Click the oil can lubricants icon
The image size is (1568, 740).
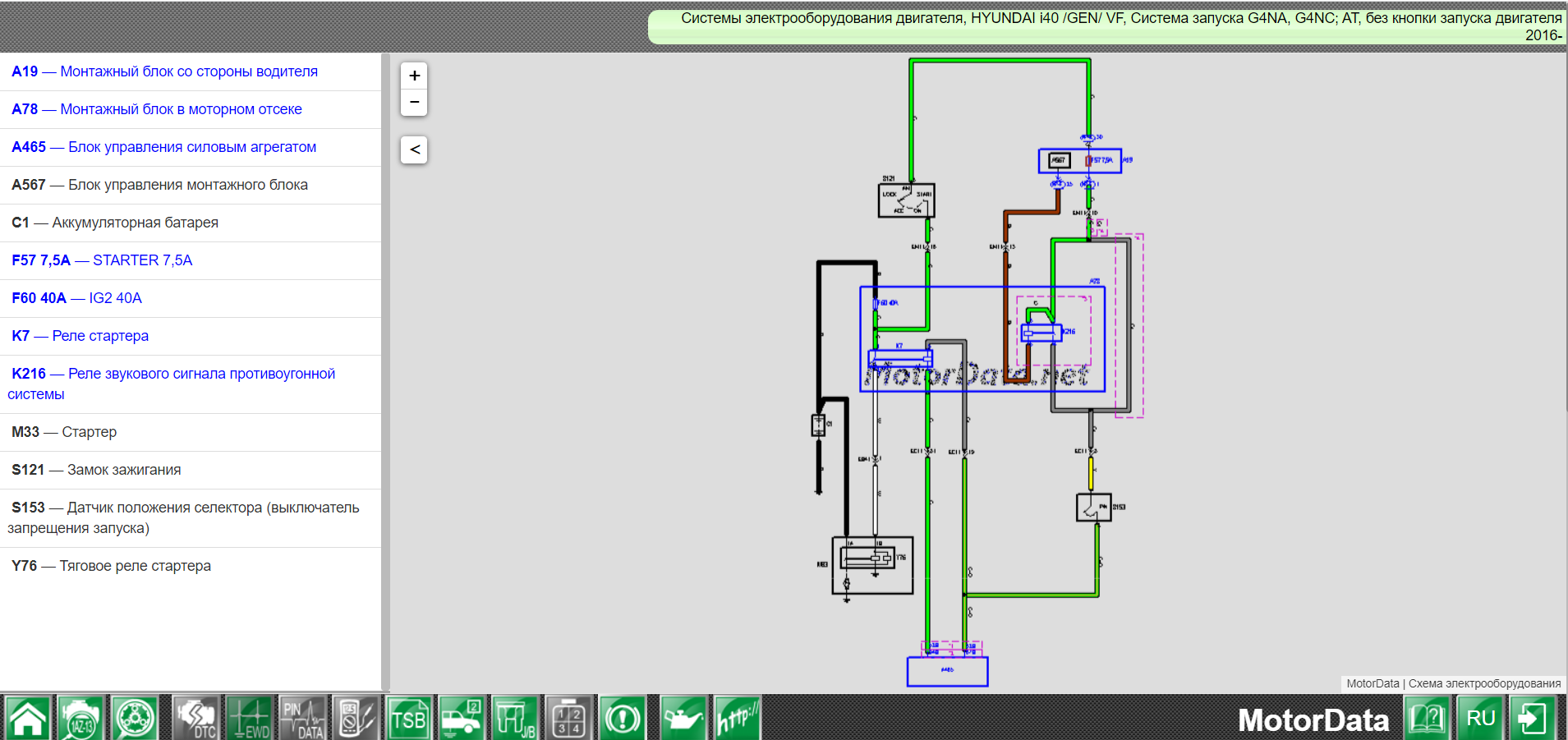point(683,718)
